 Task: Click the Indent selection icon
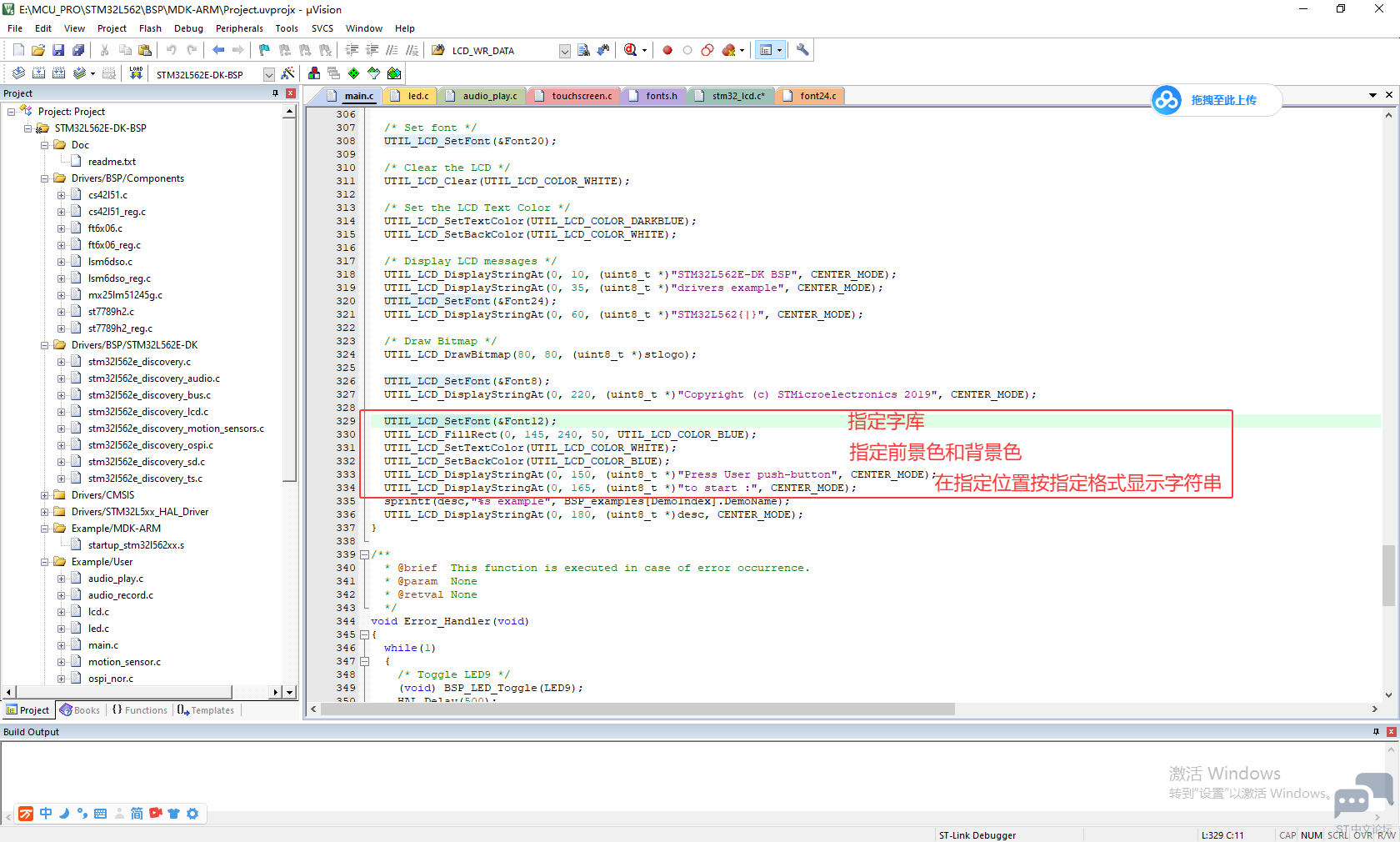tap(352, 50)
